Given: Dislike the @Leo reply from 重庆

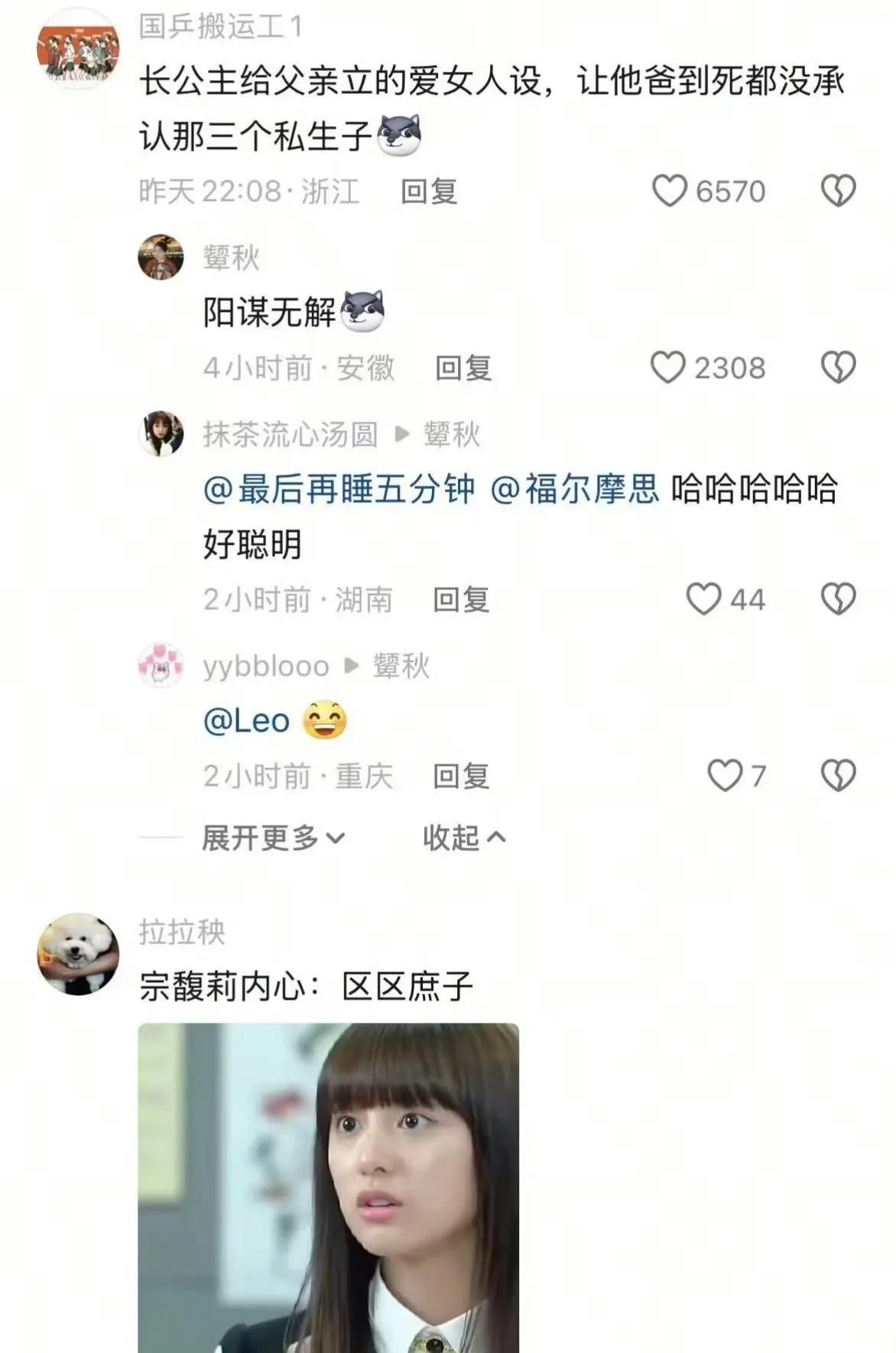Looking at the screenshot, I should (x=838, y=776).
